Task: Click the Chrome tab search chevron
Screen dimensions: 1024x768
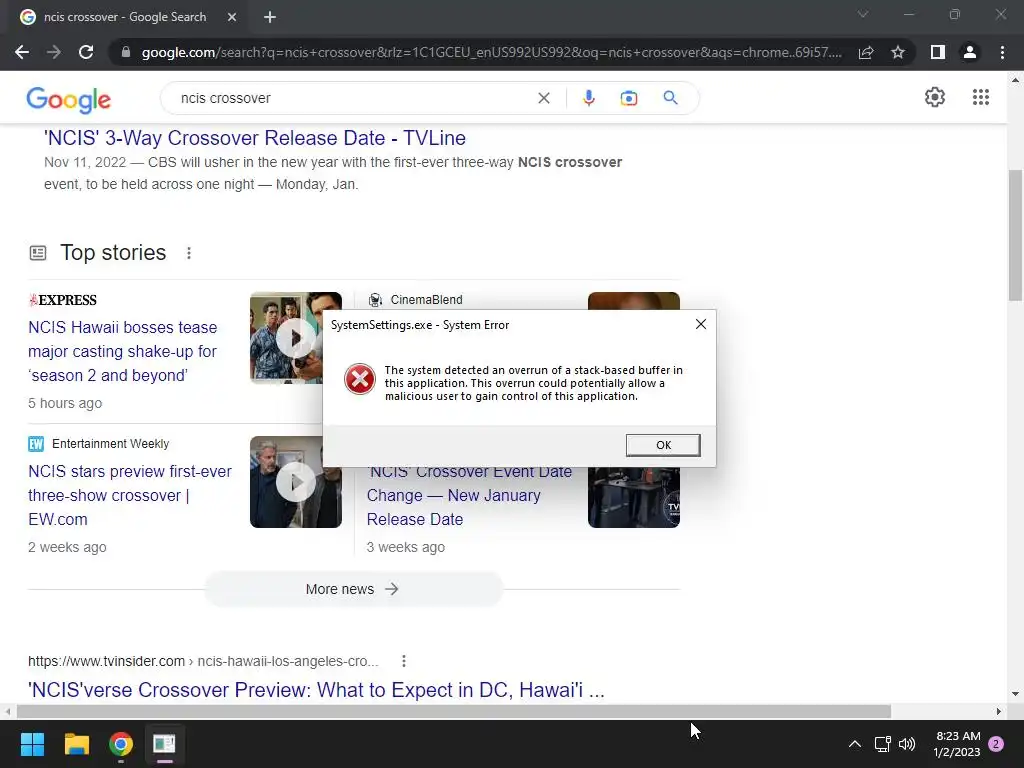Action: (x=863, y=14)
